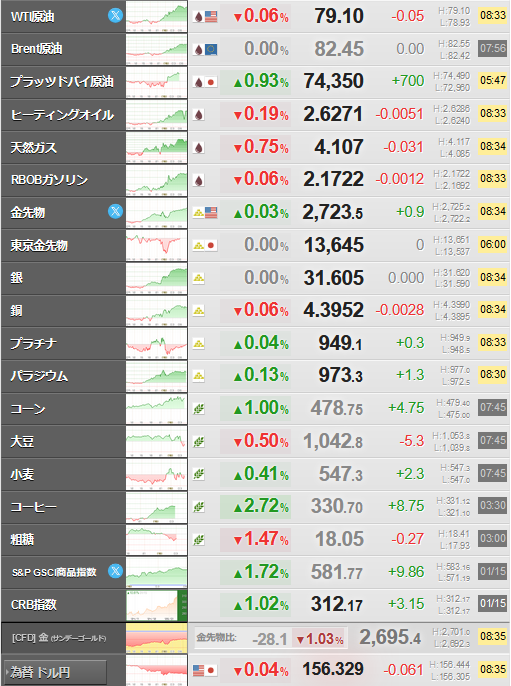Screen dimensions: 511x686
Task: Click the grain icon in 大豆 row
Action: (x=199, y=441)
